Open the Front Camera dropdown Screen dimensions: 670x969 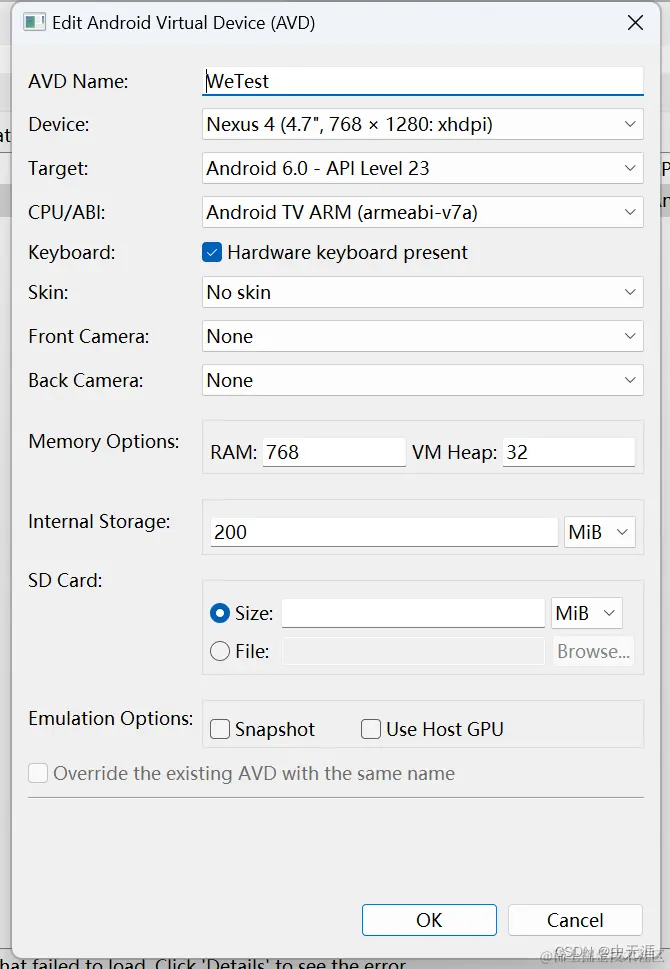[x=422, y=336]
